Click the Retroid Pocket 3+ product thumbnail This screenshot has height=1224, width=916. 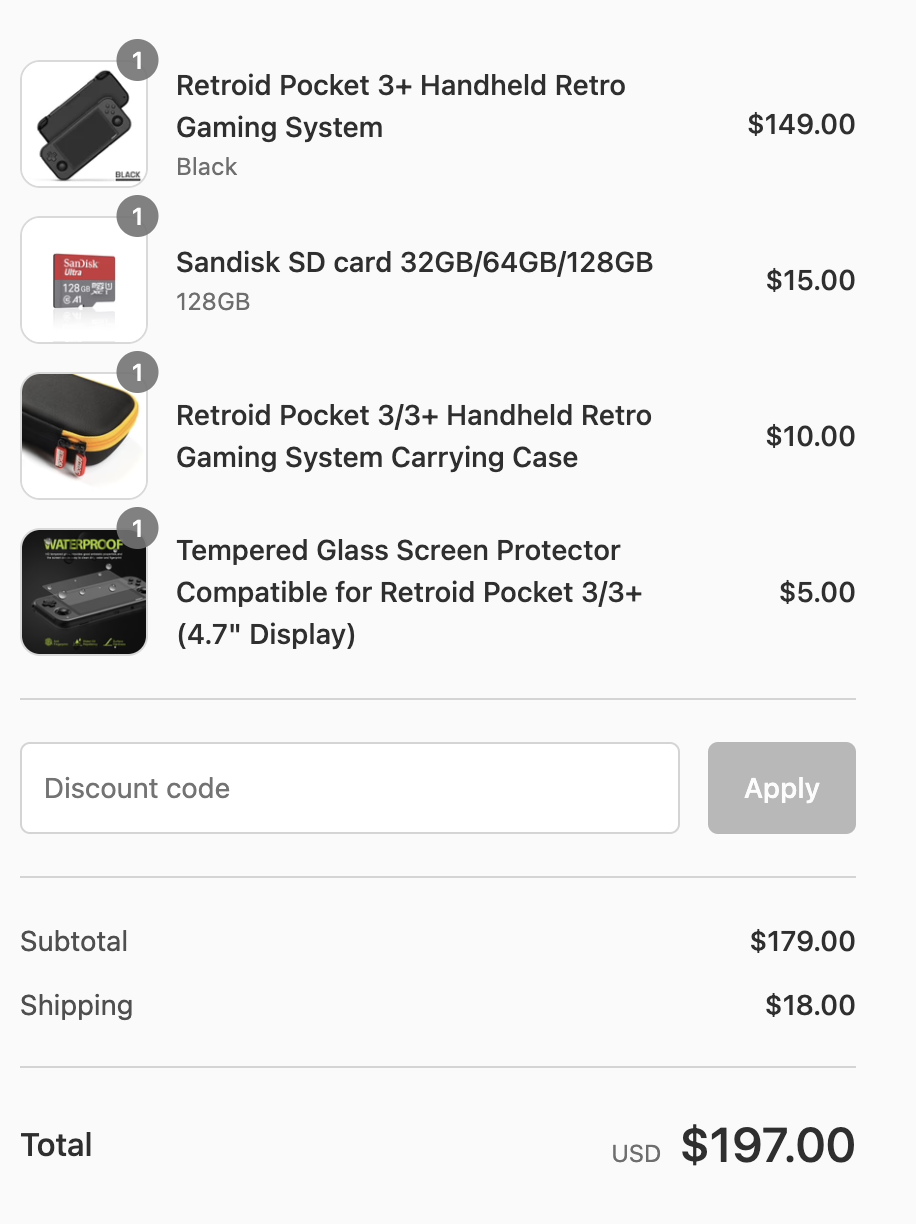click(x=84, y=124)
